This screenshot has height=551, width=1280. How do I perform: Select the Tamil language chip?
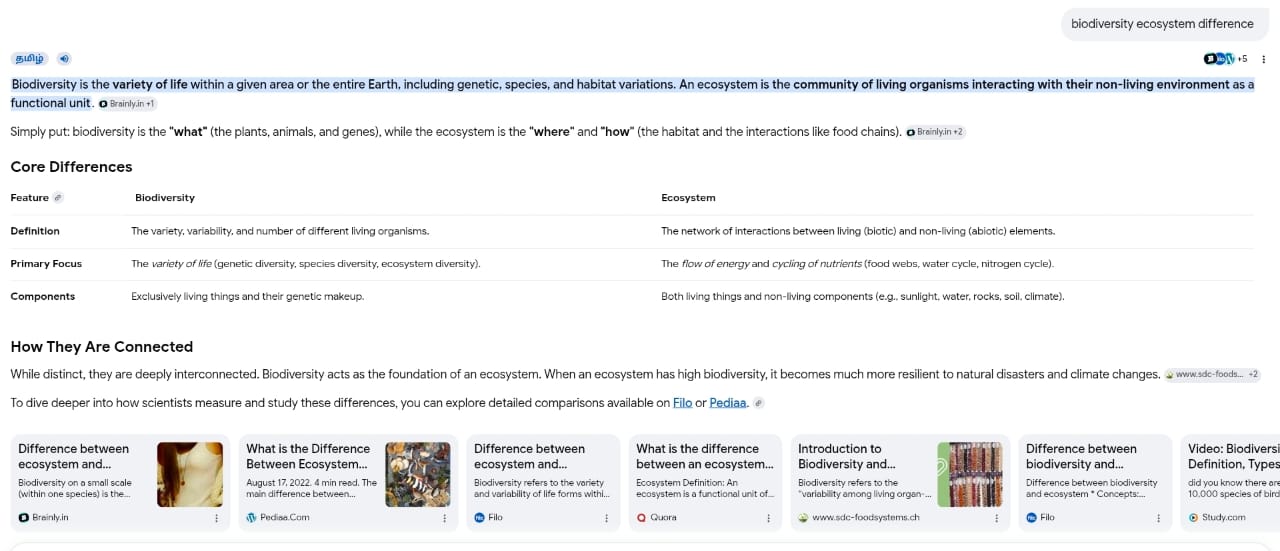pyautogui.click(x=30, y=59)
